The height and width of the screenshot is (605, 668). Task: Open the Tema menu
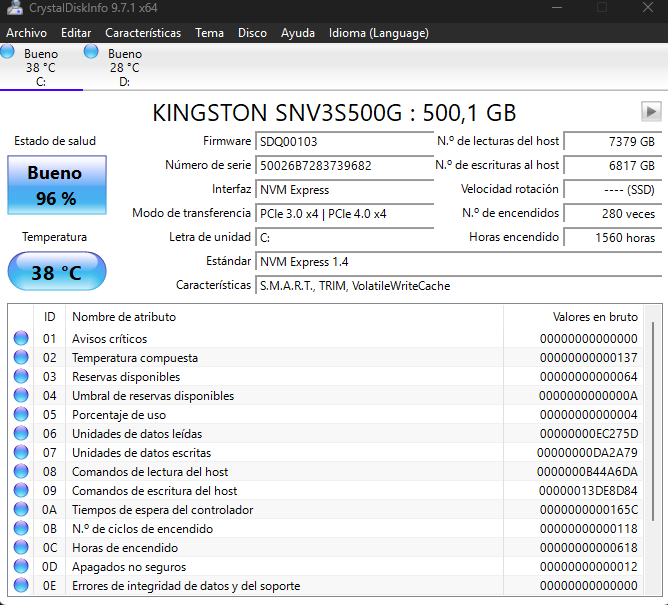pos(209,33)
